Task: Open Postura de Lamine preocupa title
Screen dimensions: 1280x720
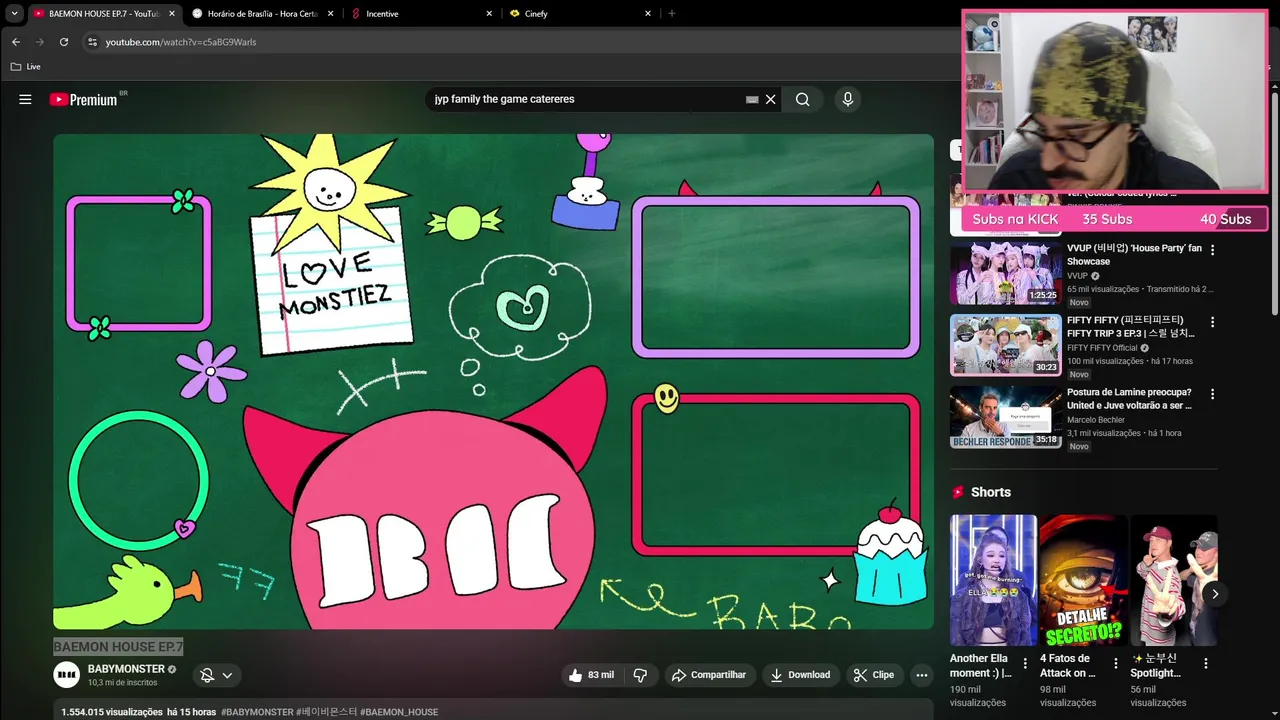Action: pyautogui.click(x=1129, y=399)
